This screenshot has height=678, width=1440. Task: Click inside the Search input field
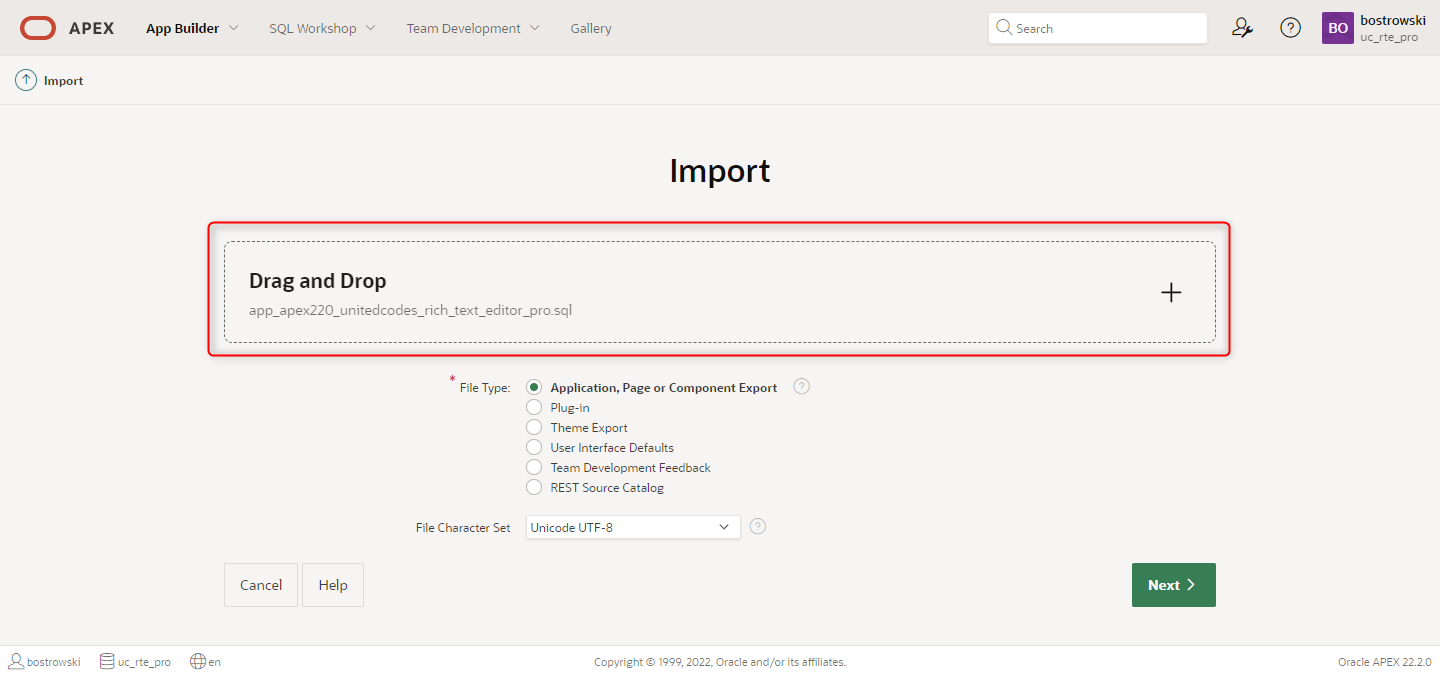(1098, 28)
